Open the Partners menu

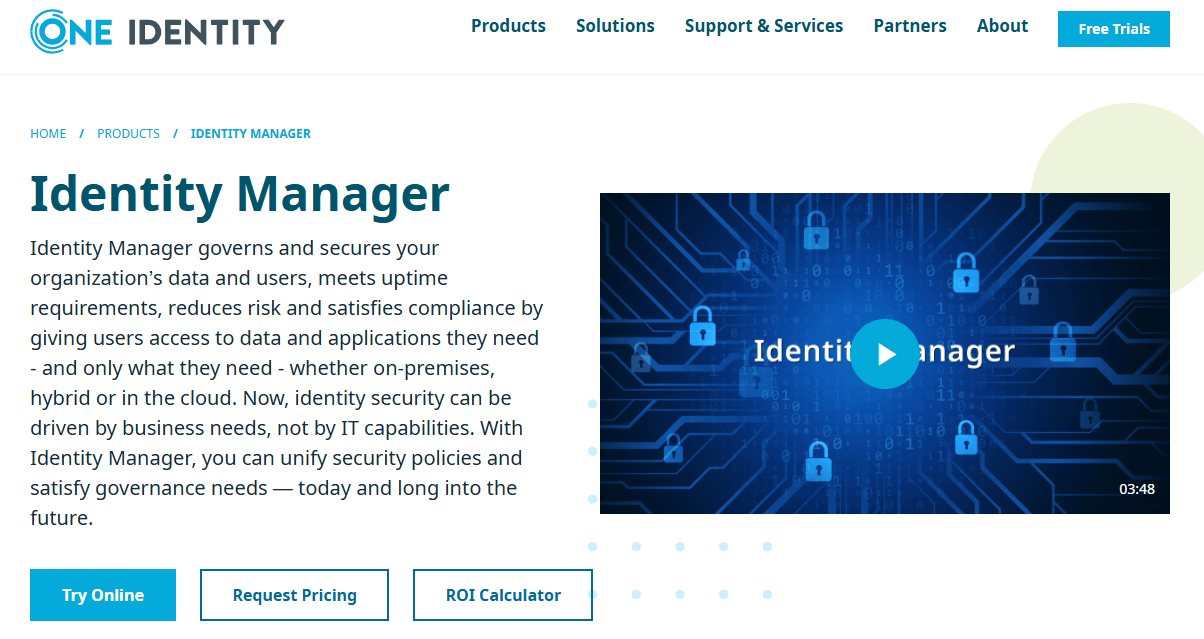910,26
